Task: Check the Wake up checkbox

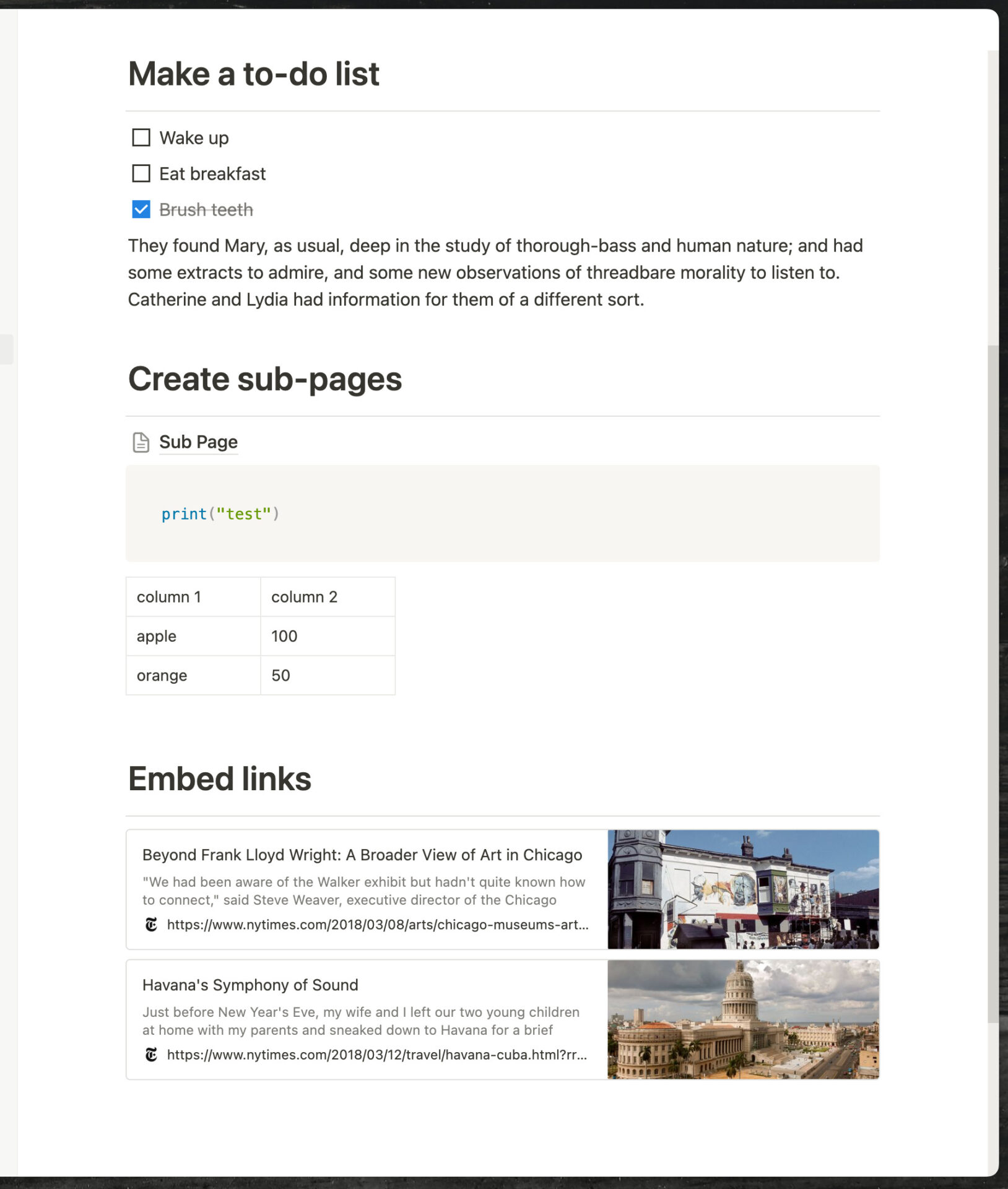Action: 141,137
